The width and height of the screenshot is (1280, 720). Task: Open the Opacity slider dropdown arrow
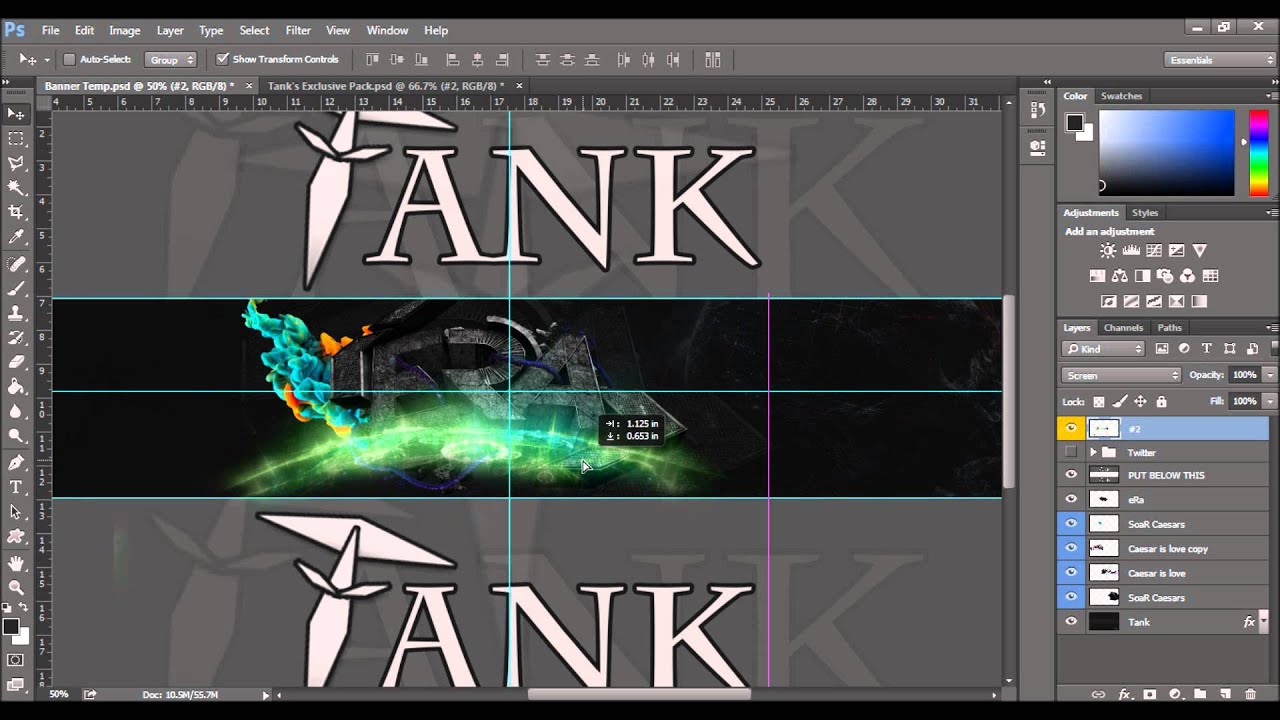(1269, 375)
